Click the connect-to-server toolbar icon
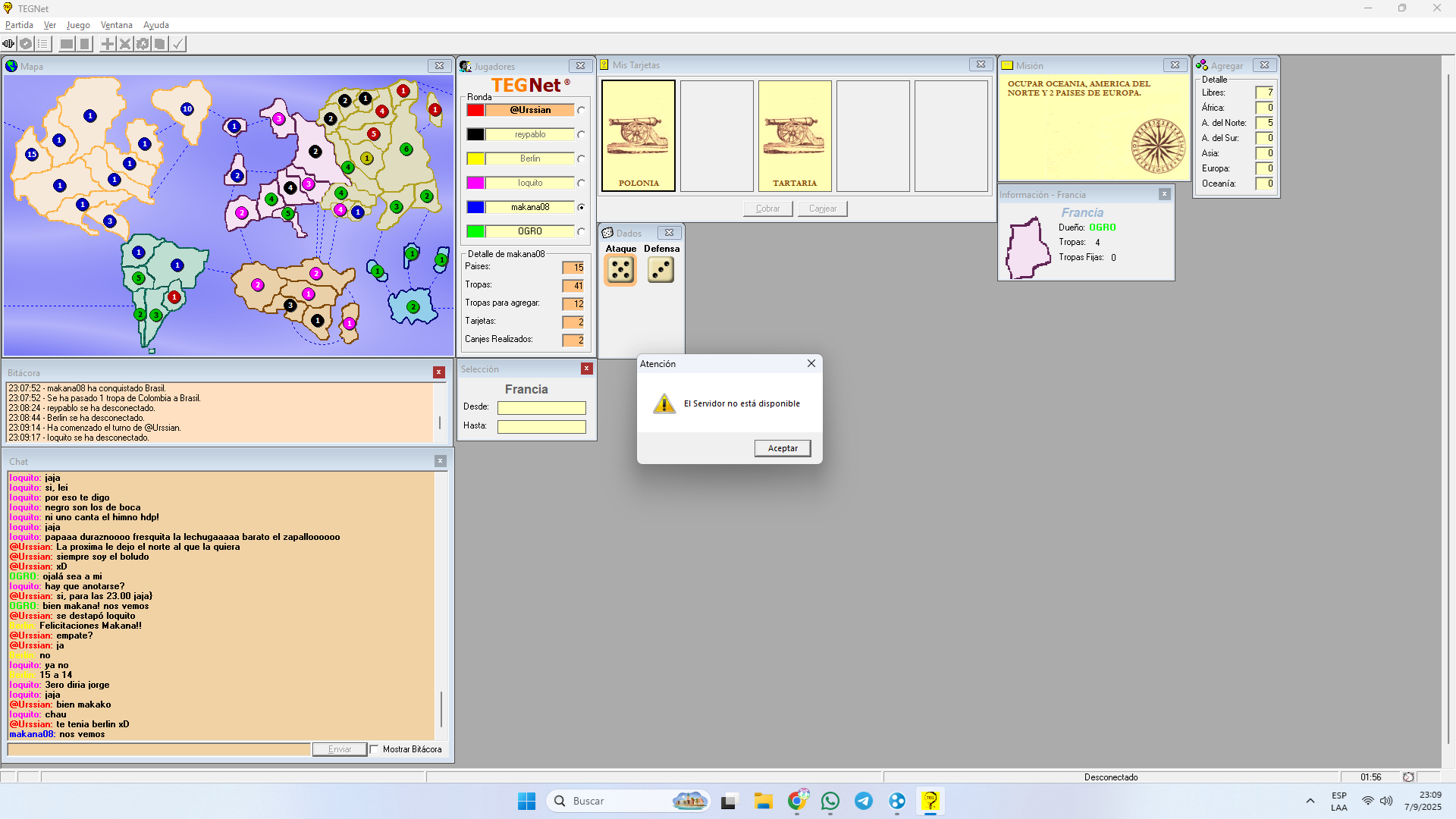This screenshot has height=819, width=1456. (x=8, y=44)
